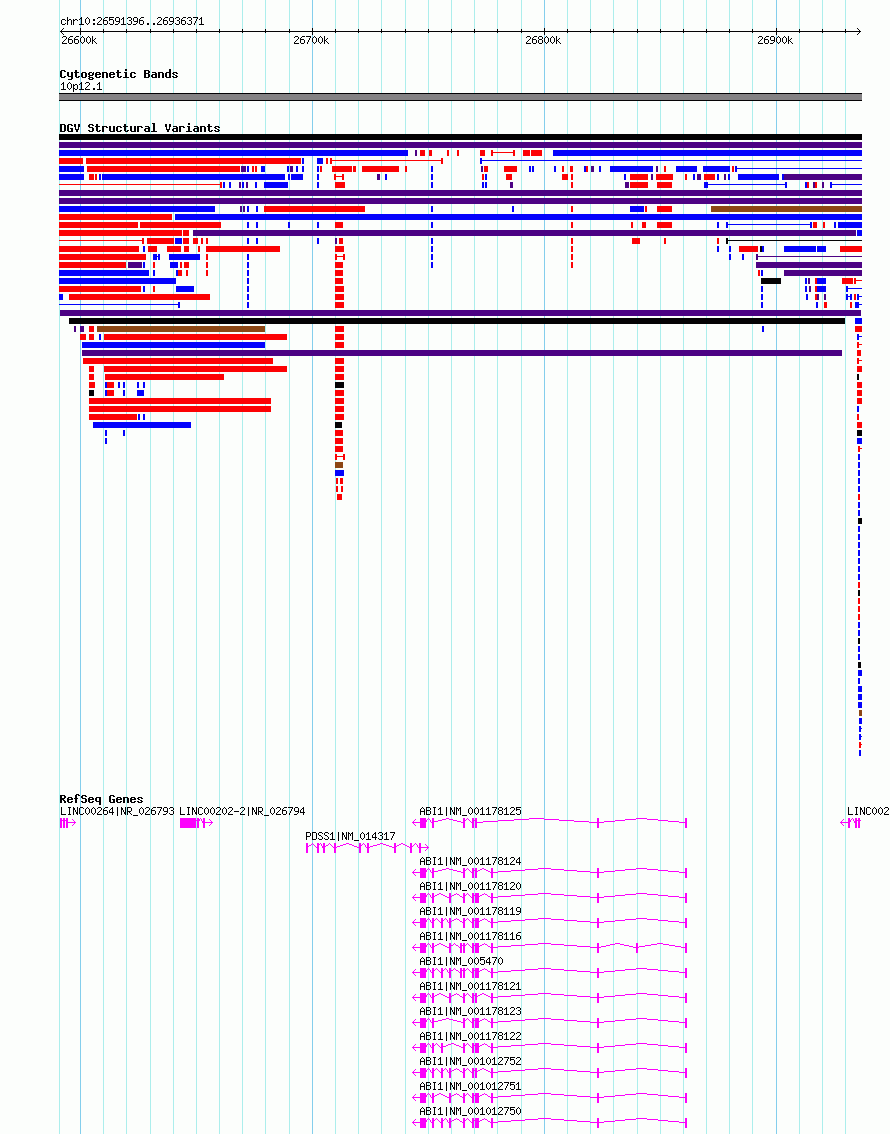Open the ABI1|NM_001178123 transcript label
Image resolution: width=890 pixels, height=1134 pixels.
click(470, 1011)
